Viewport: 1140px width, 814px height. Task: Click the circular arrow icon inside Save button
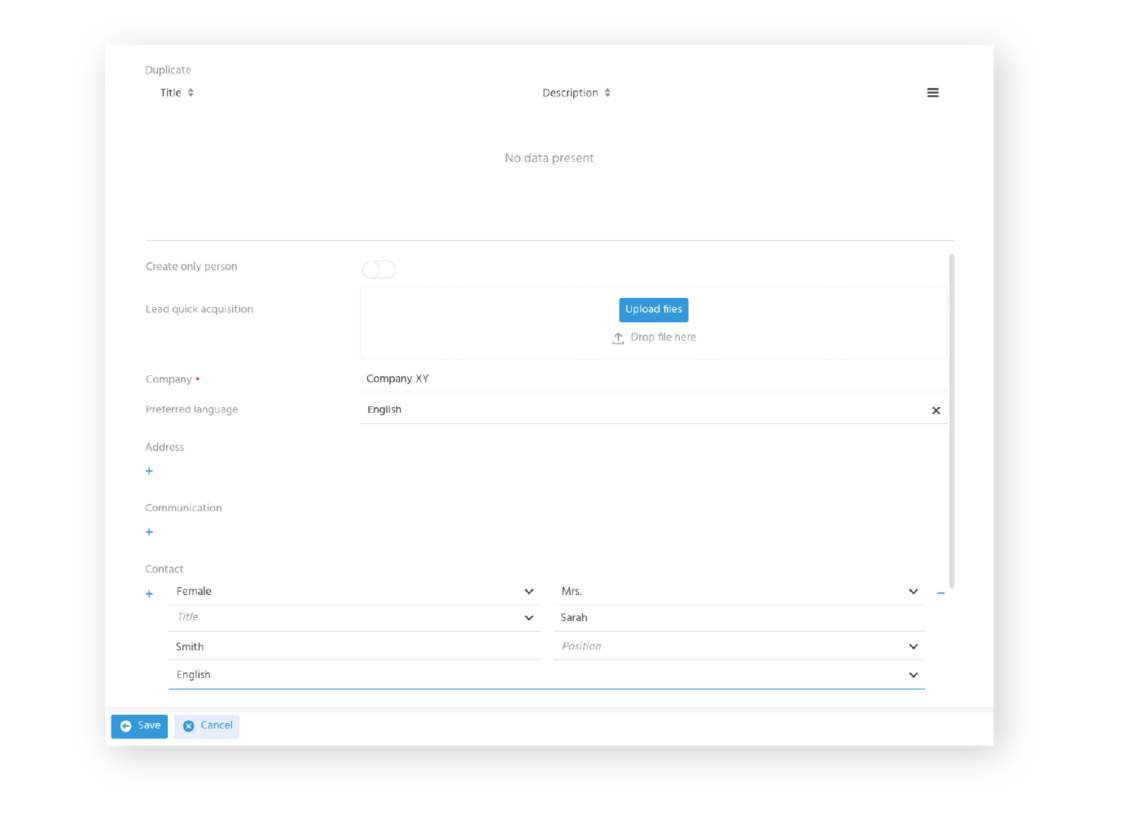tap(126, 726)
